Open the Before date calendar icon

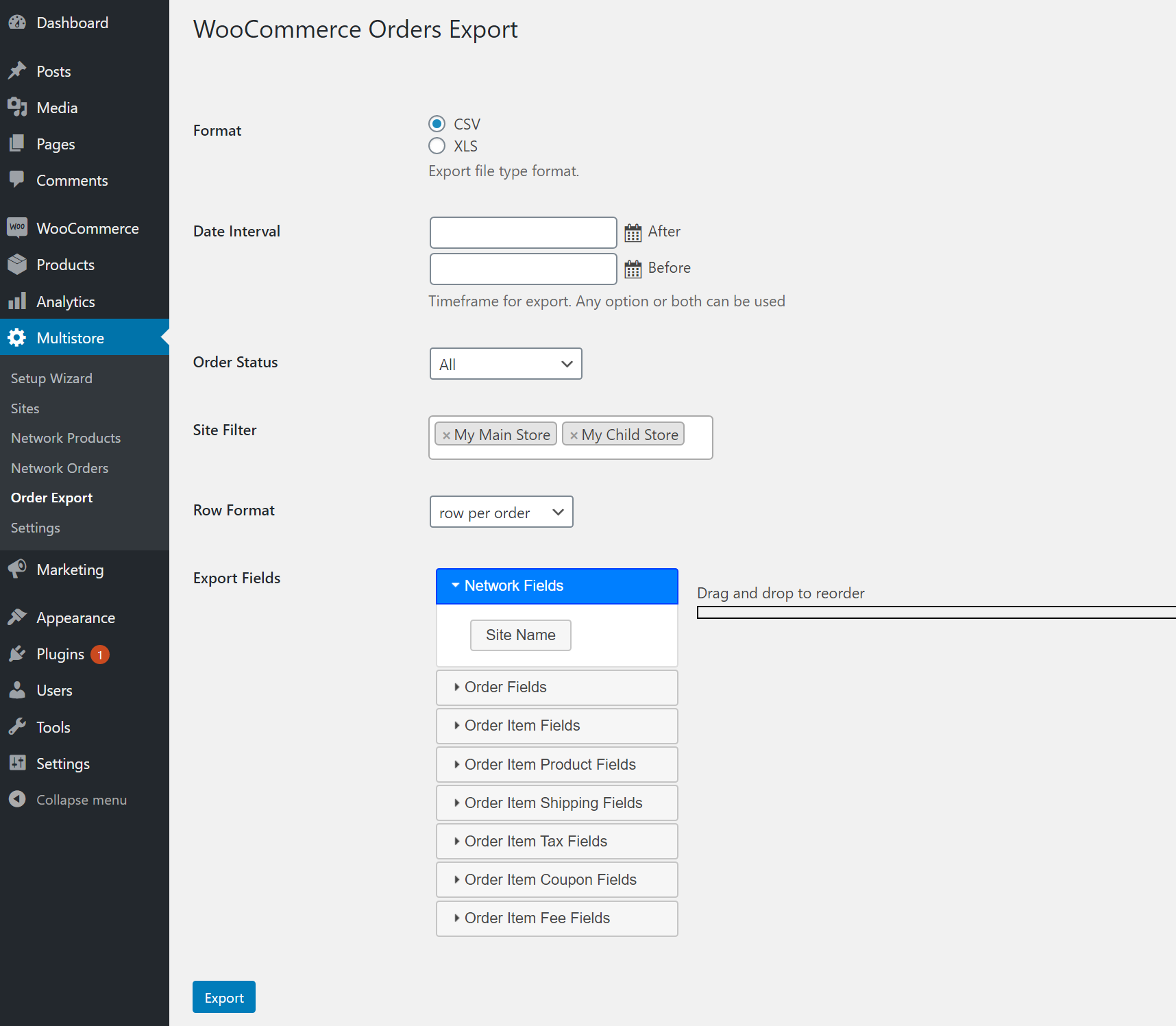[x=633, y=269]
